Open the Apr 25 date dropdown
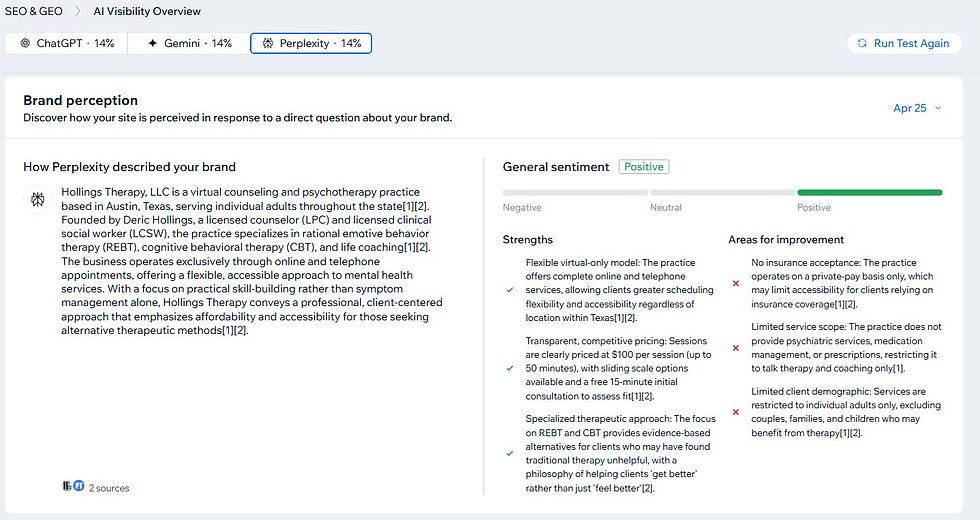 917,108
